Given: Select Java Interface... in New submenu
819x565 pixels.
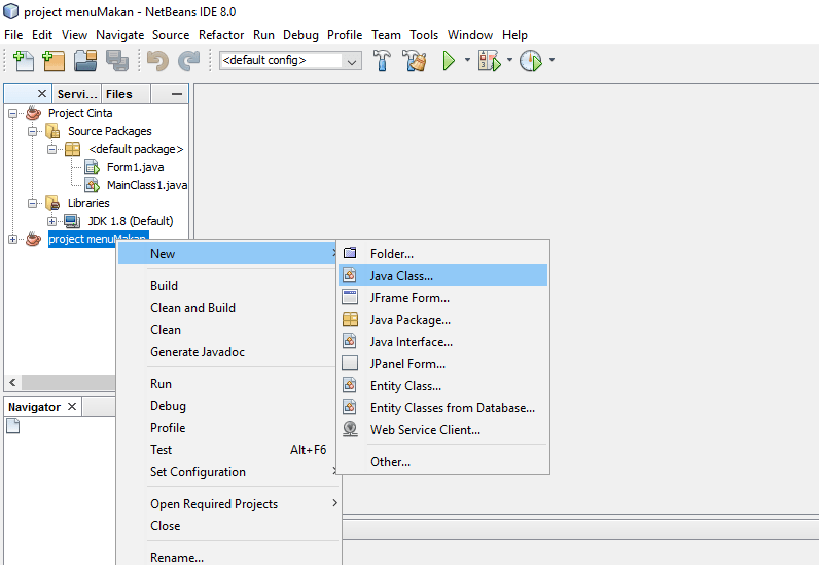Looking at the screenshot, I should click(443, 342).
